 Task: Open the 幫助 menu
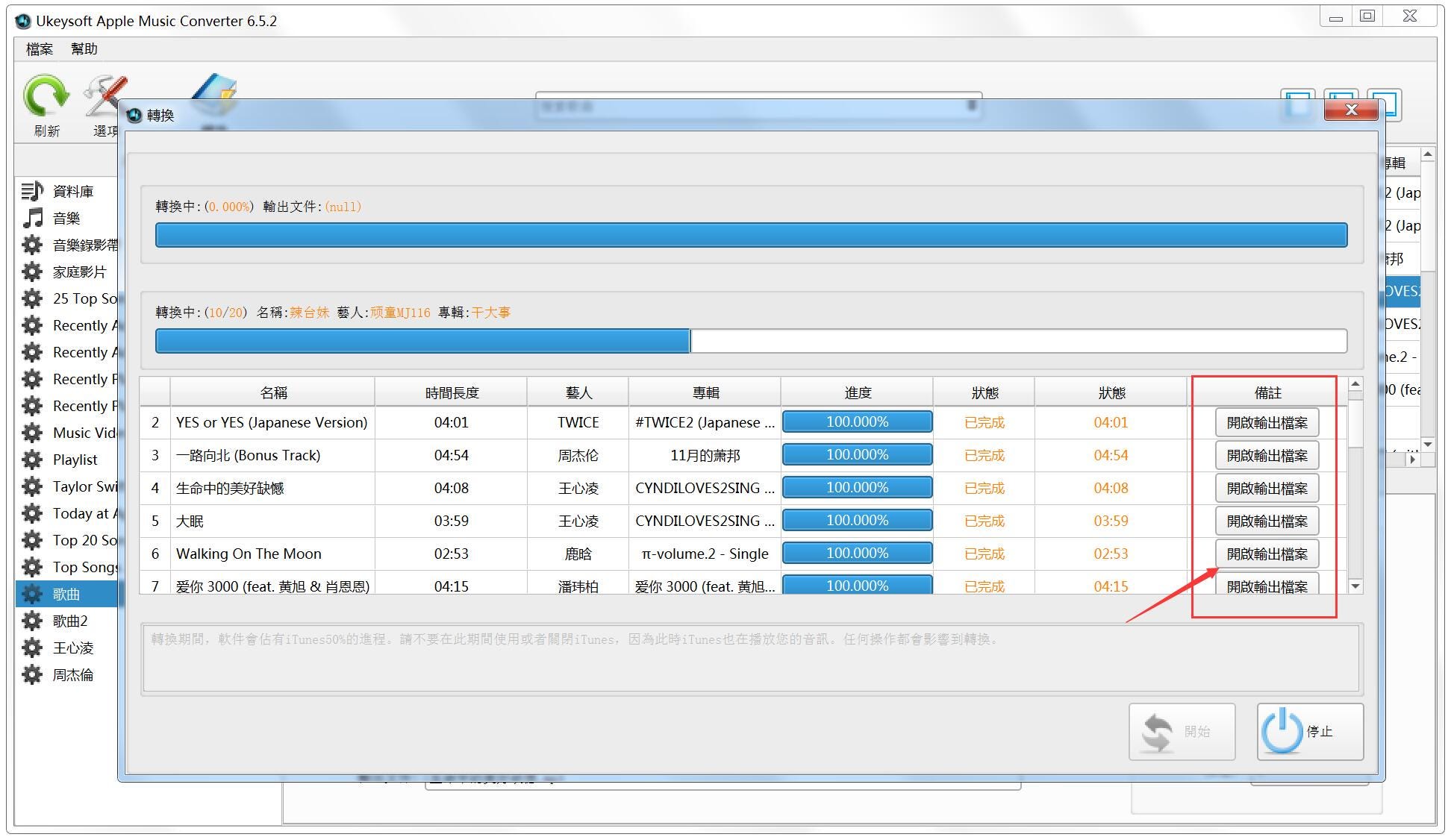click(x=84, y=49)
